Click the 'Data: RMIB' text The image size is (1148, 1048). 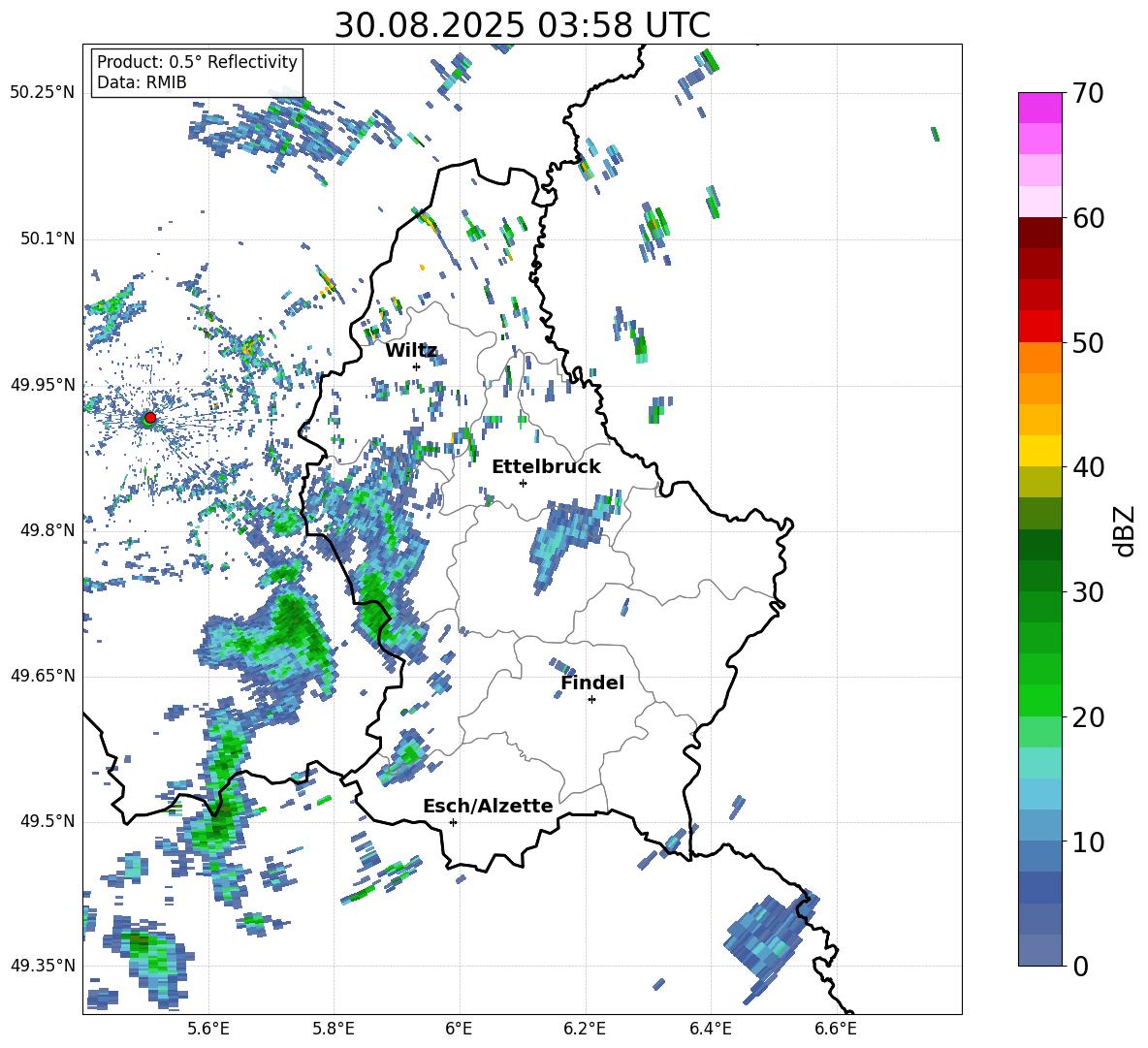tap(142, 82)
